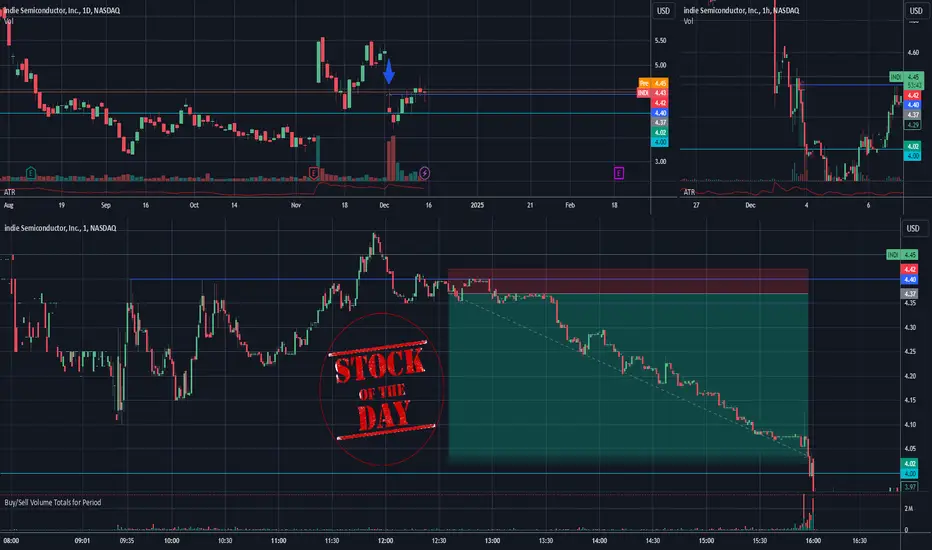Click the orange Pre 4.45 price label on daily chart
The width and height of the screenshot is (932, 550).
click(x=653, y=83)
